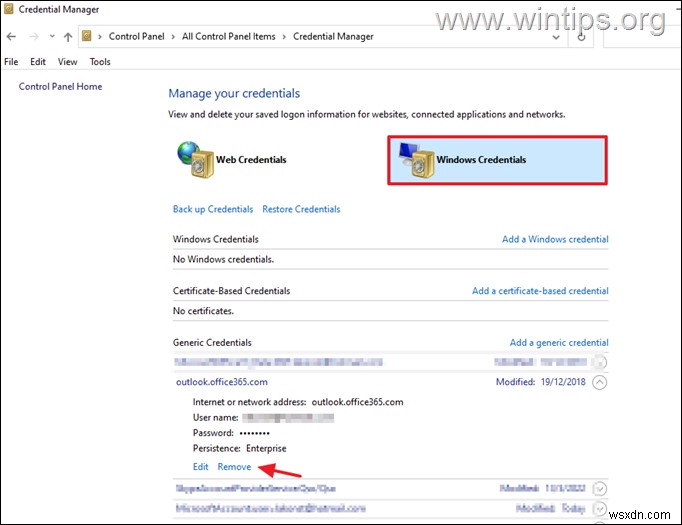Open the Tools menu
Viewport: 682px width, 525px height.
pyautogui.click(x=100, y=62)
